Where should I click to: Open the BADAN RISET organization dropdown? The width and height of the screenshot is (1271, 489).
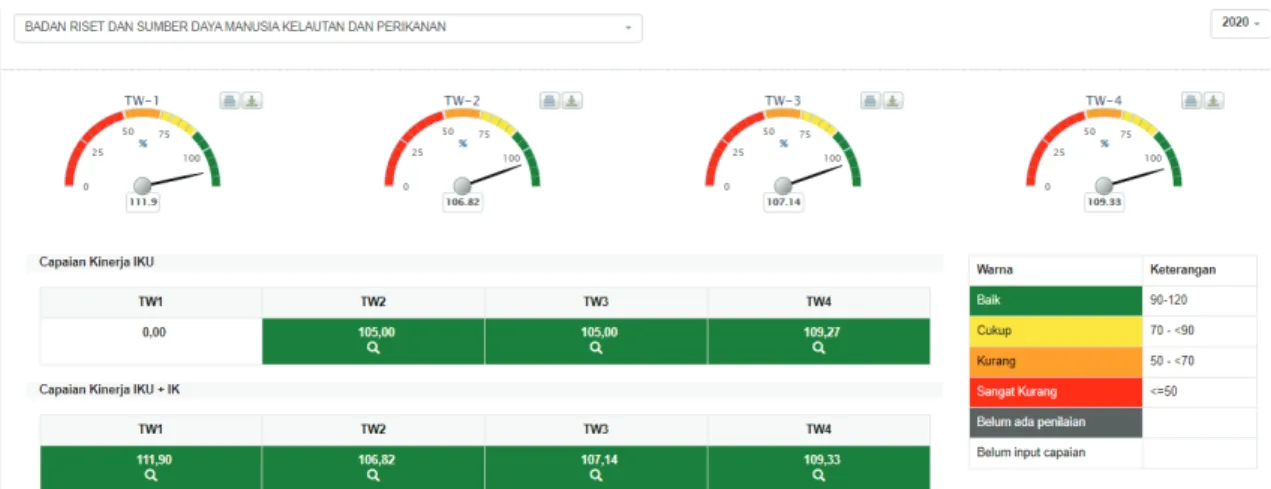tap(328, 28)
